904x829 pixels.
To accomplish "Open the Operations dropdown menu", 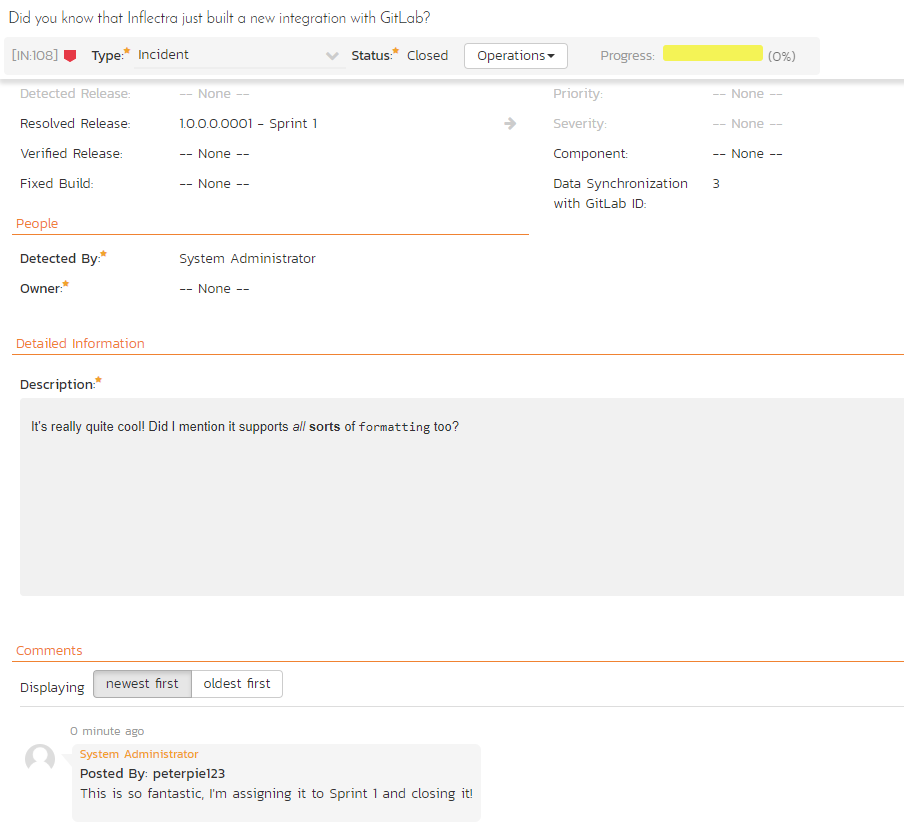I will (515, 56).
